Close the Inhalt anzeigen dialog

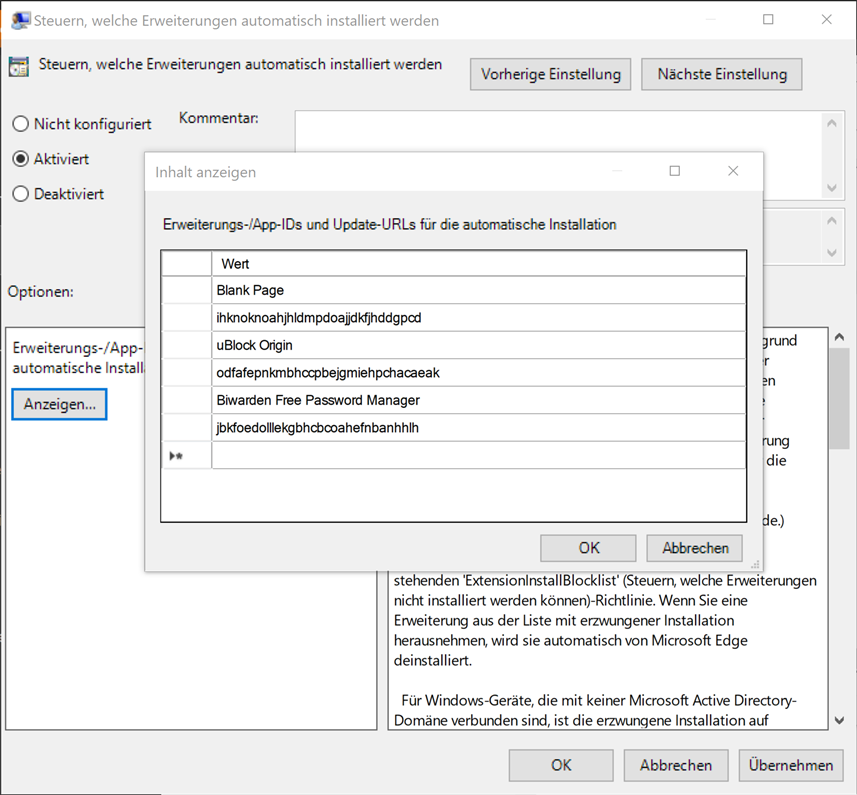click(x=733, y=171)
